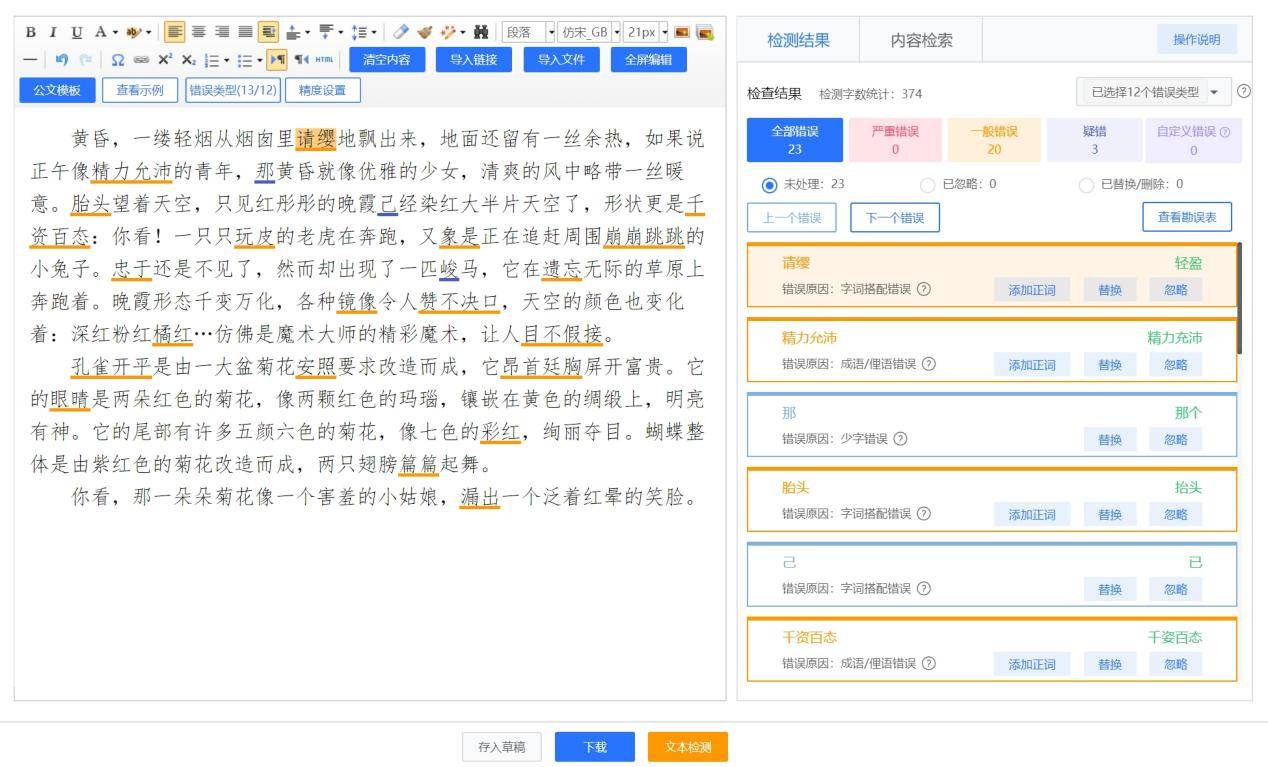The image size is (1268, 767).
Task: Click the highlighted word 请缨 in the text
Action: click(317, 138)
